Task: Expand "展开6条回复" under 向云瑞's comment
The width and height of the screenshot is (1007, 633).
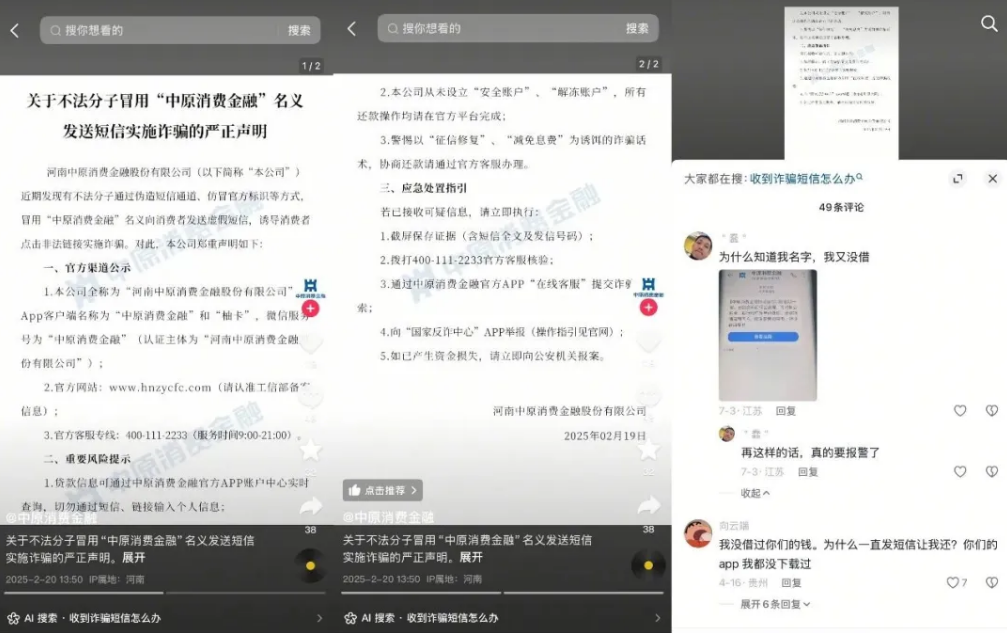Action: tap(775, 604)
